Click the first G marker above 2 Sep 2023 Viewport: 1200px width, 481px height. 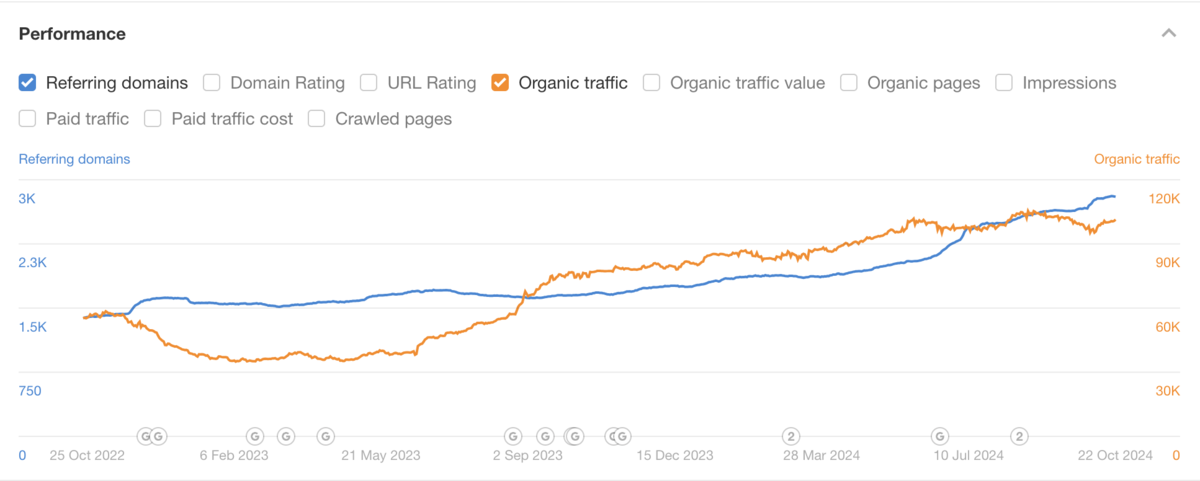click(x=512, y=436)
